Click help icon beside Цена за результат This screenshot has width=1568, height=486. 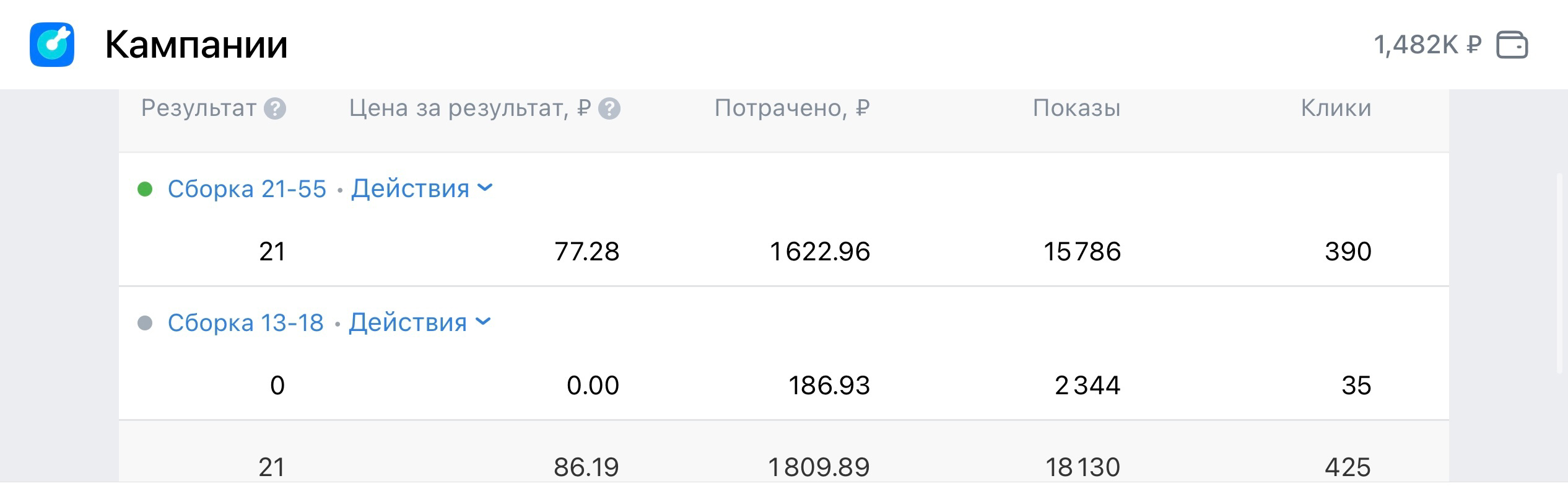click(609, 109)
